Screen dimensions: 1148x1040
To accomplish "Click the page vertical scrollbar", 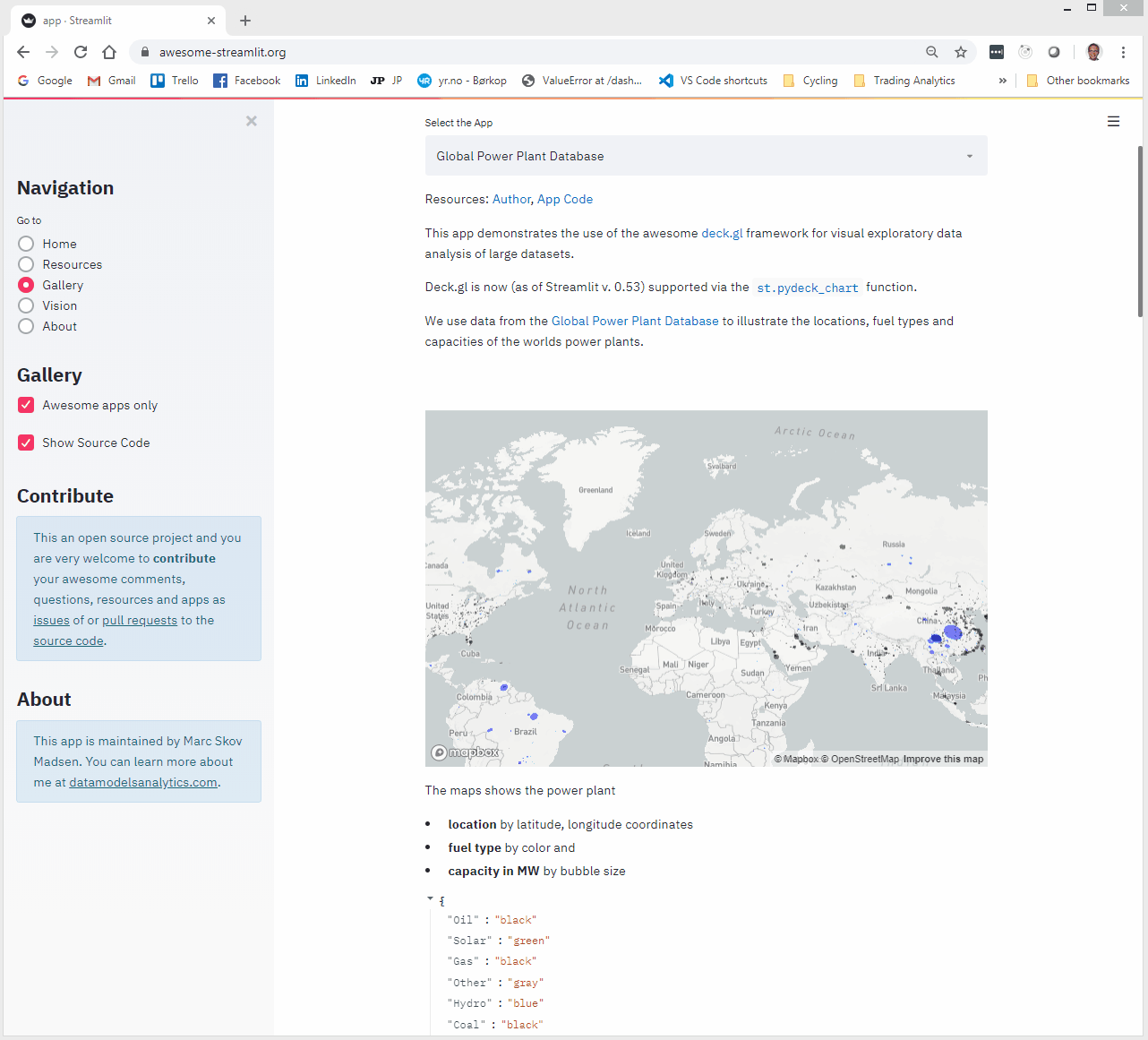I will [x=1140, y=231].
